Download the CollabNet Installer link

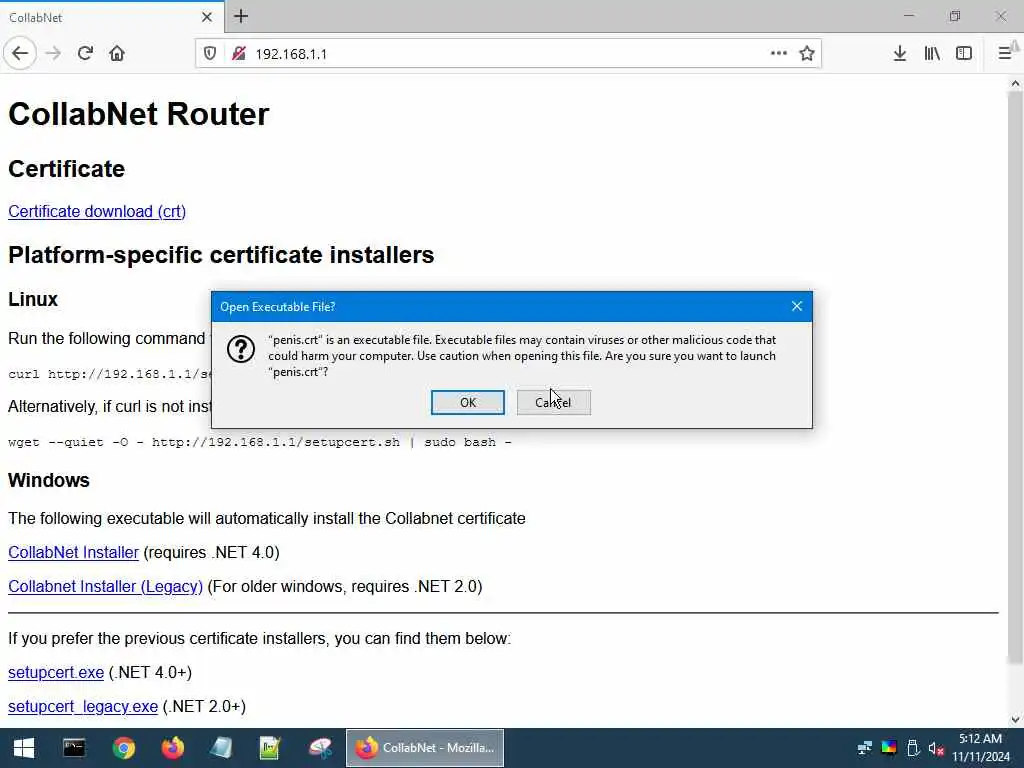73,552
